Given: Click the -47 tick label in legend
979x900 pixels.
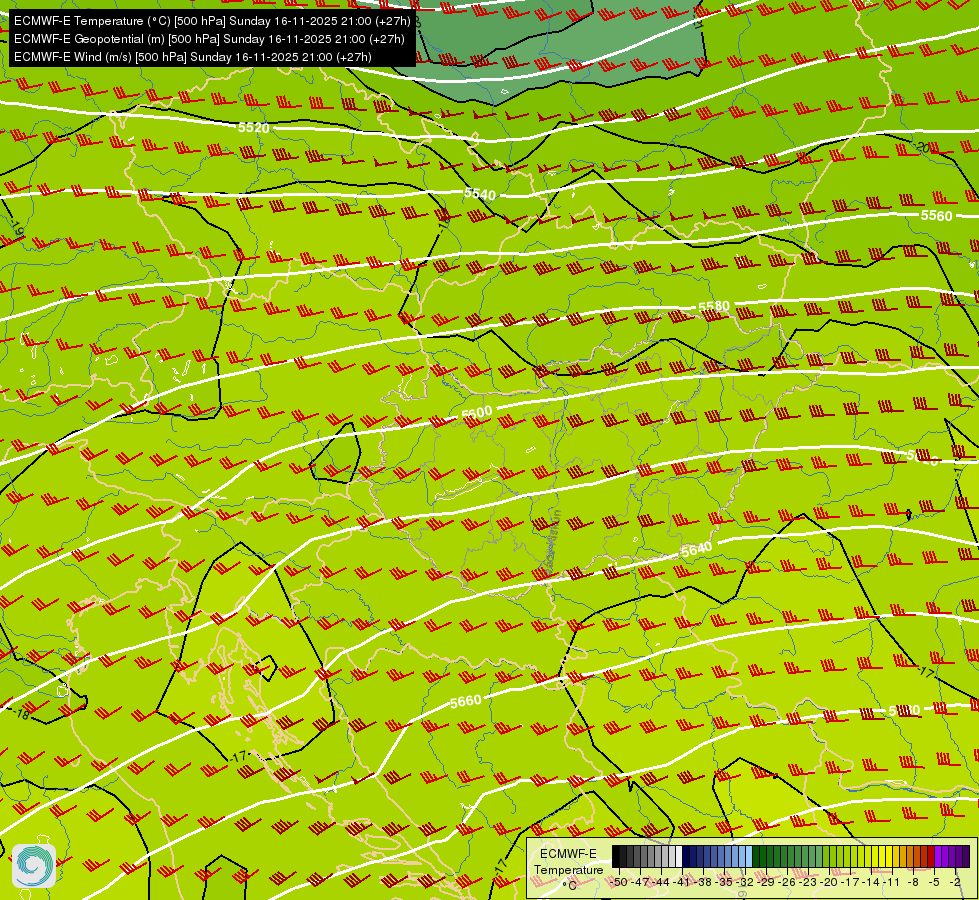Looking at the screenshot, I should coord(640,883).
